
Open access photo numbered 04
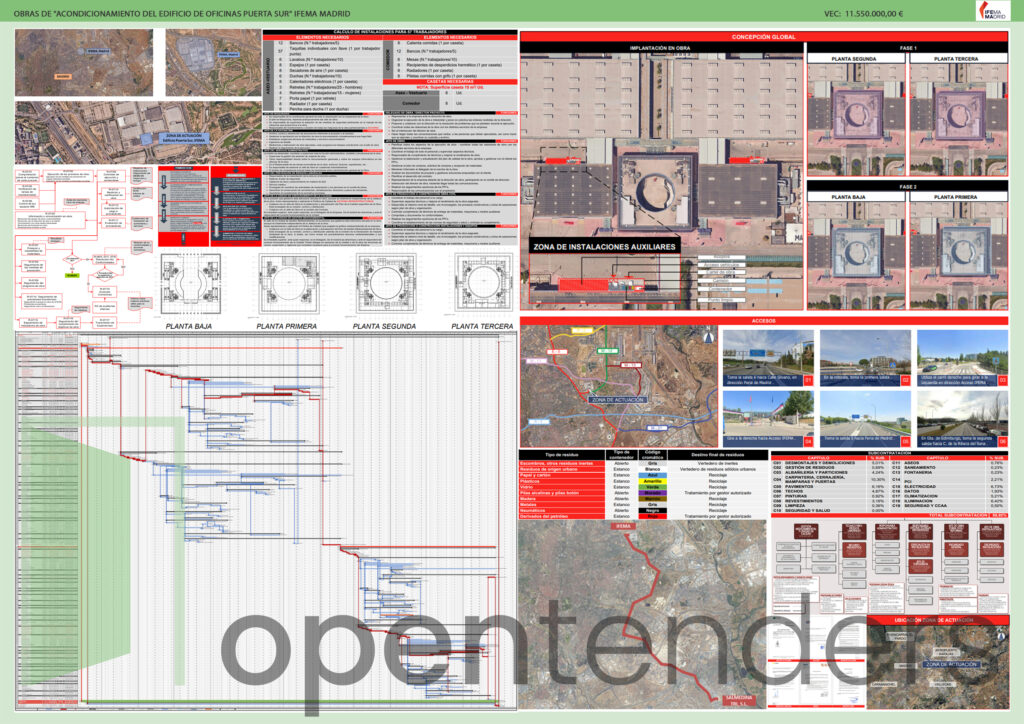(x=768, y=418)
